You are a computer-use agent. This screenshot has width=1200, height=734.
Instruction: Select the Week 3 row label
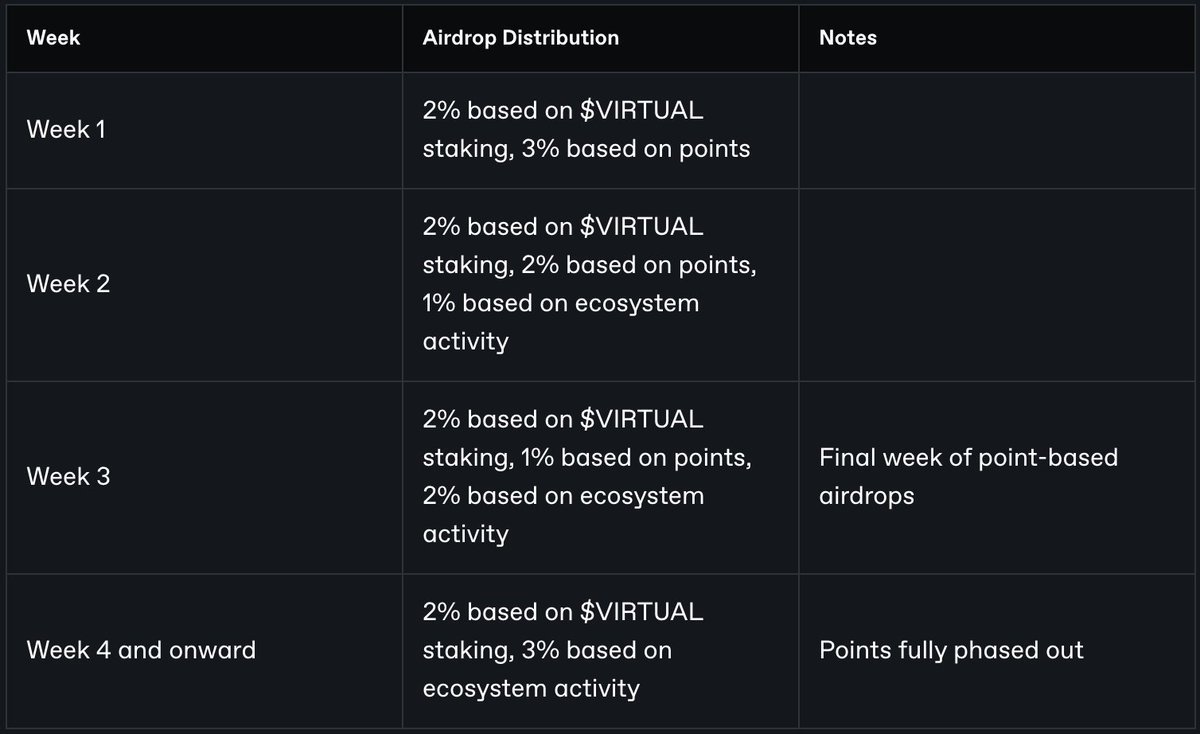click(x=68, y=477)
